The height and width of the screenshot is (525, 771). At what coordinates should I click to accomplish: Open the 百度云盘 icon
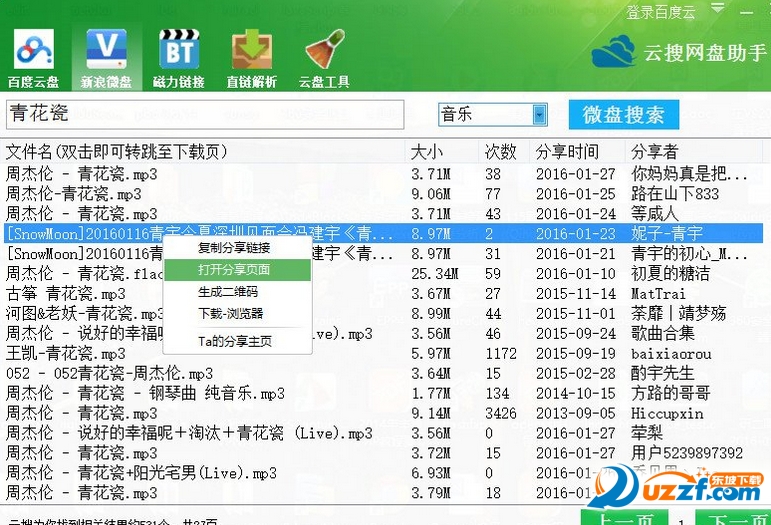33,59
